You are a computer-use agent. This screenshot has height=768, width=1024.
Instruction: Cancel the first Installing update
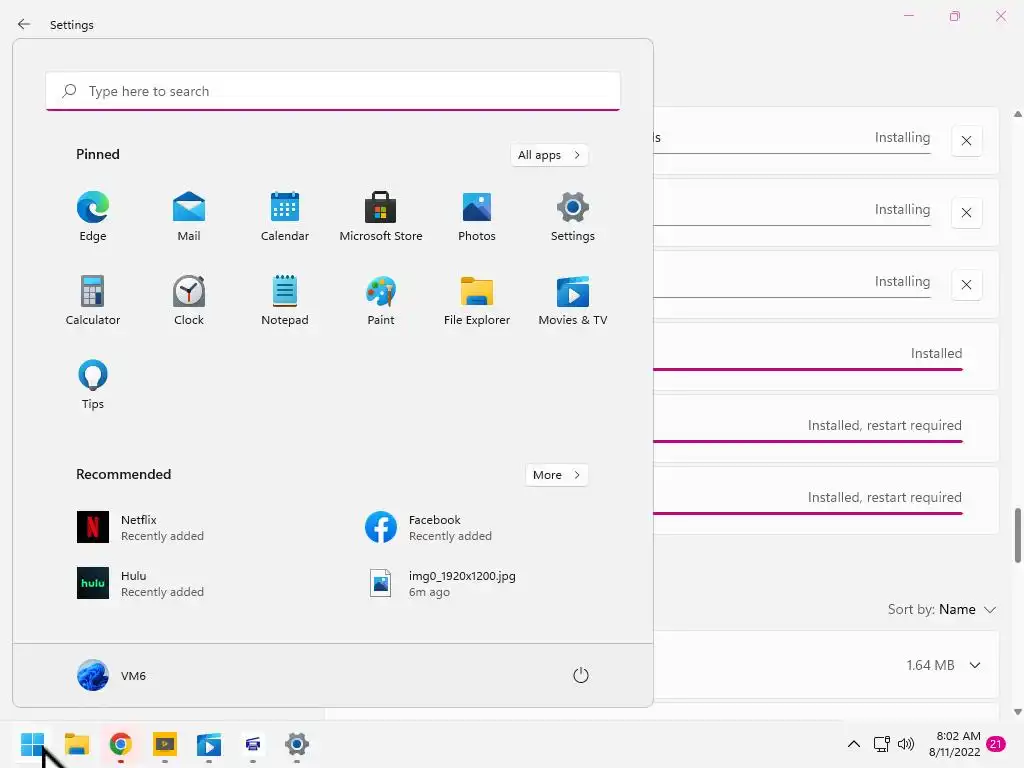(967, 140)
